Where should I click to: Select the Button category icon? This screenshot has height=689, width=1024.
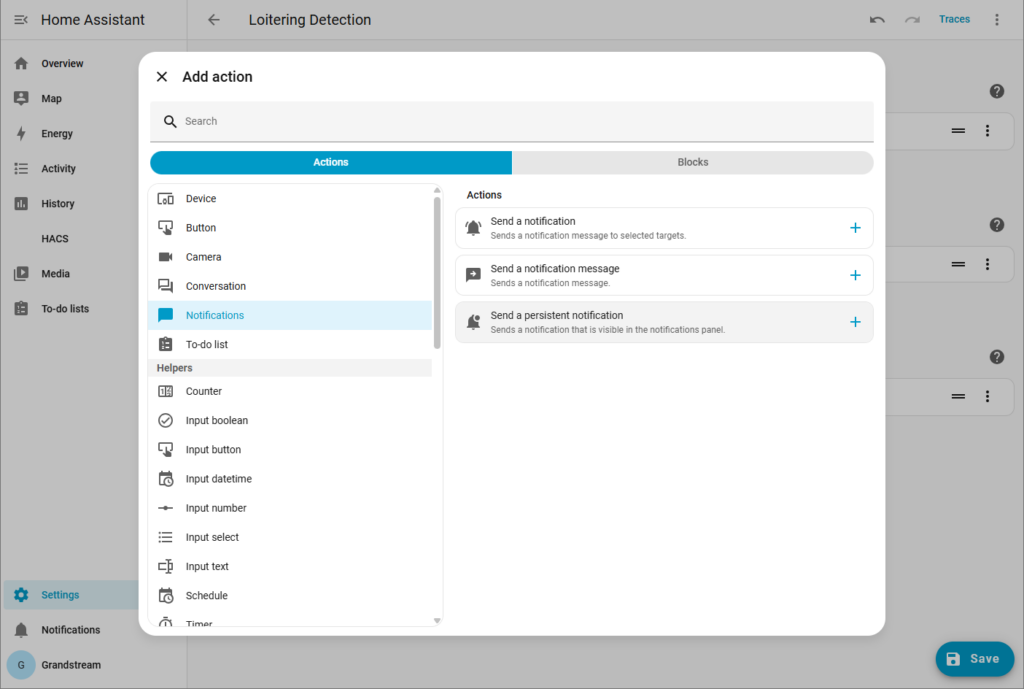tap(166, 228)
